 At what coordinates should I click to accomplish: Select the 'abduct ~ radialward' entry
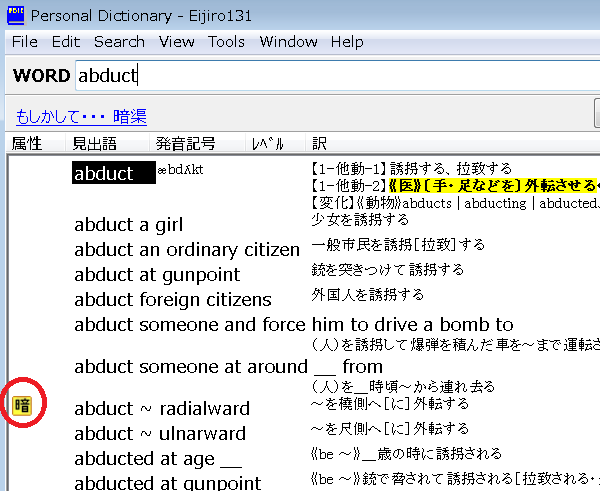click(162, 409)
